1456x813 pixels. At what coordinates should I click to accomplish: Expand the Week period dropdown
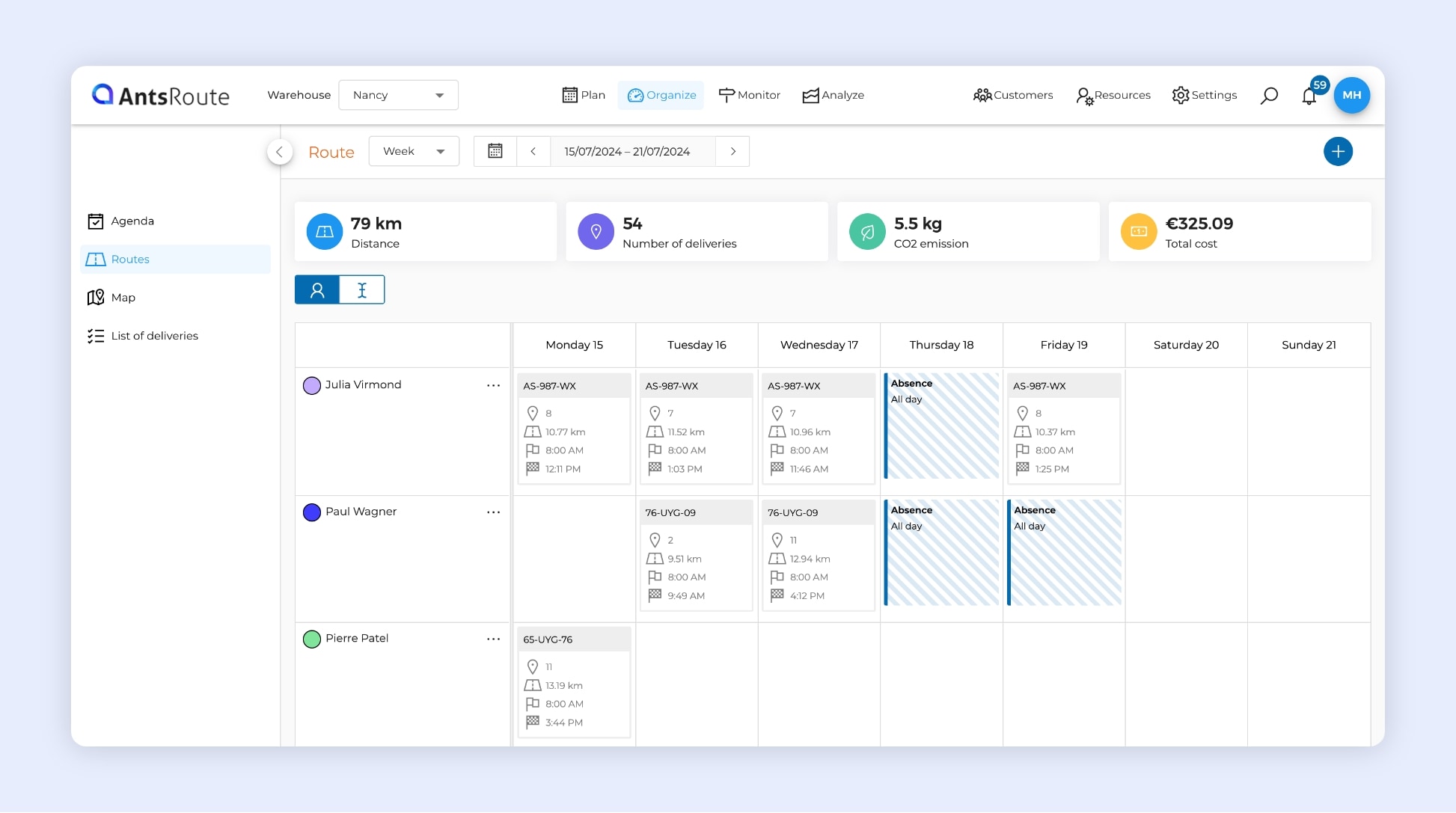[414, 152]
